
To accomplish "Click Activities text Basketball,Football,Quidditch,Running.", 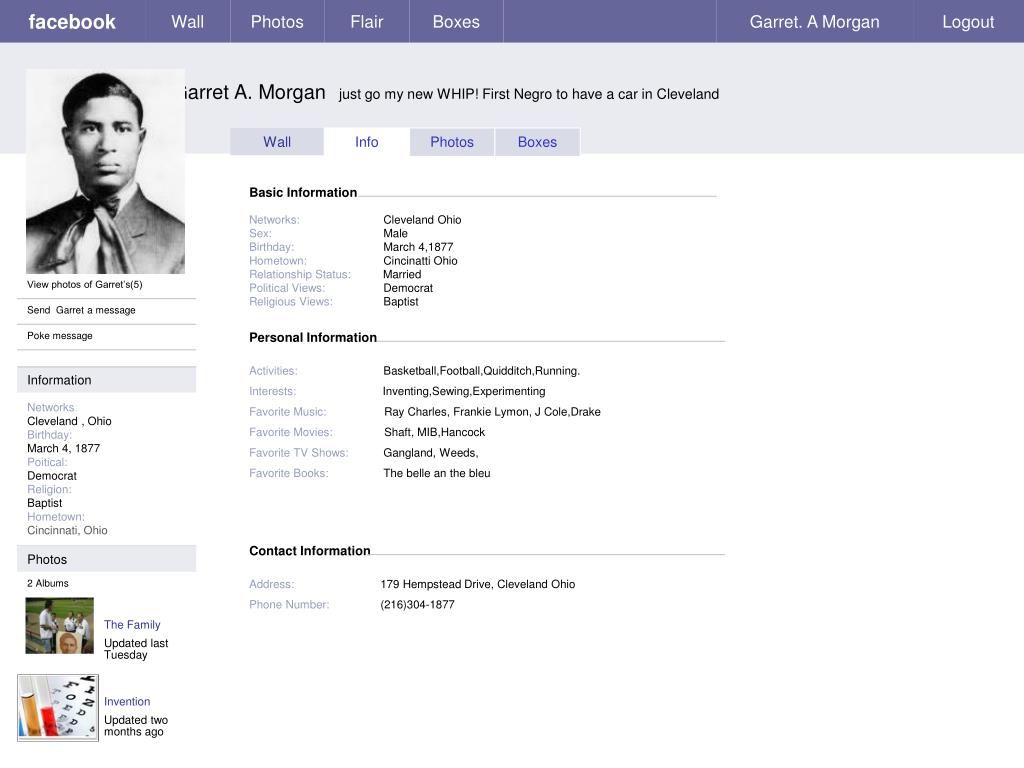I will (481, 371).
